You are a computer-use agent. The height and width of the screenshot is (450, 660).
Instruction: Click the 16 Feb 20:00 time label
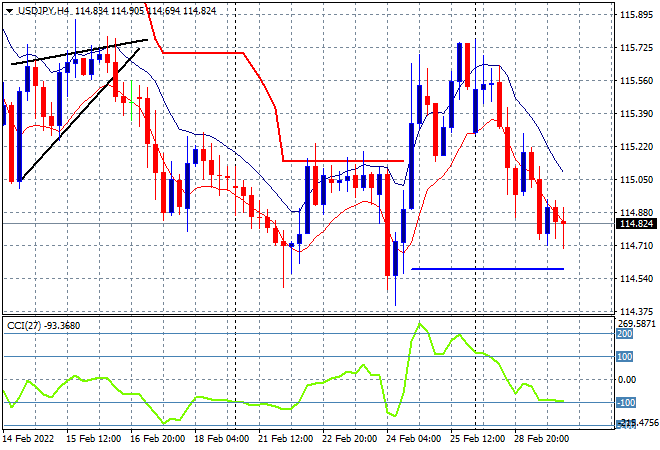(157, 439)
